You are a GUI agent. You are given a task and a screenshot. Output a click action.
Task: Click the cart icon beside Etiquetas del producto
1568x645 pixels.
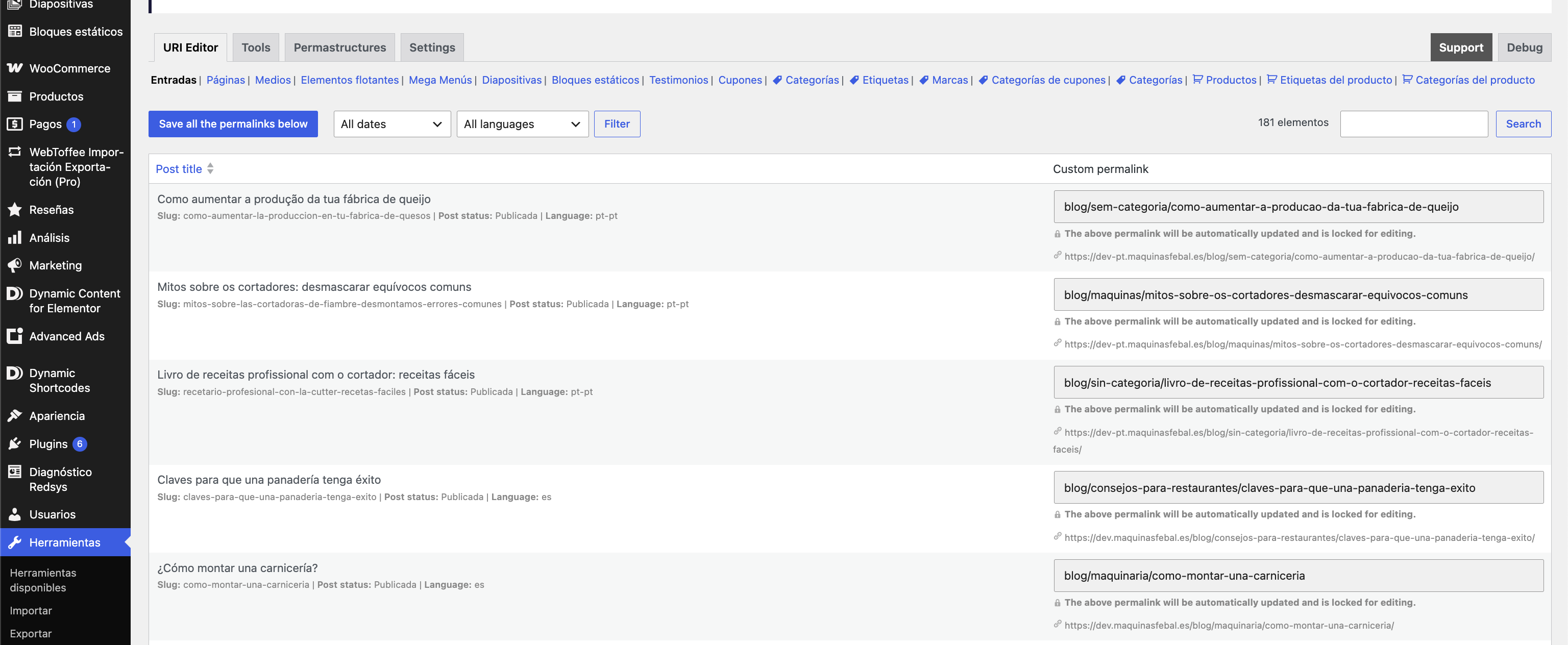point(1271,80)
